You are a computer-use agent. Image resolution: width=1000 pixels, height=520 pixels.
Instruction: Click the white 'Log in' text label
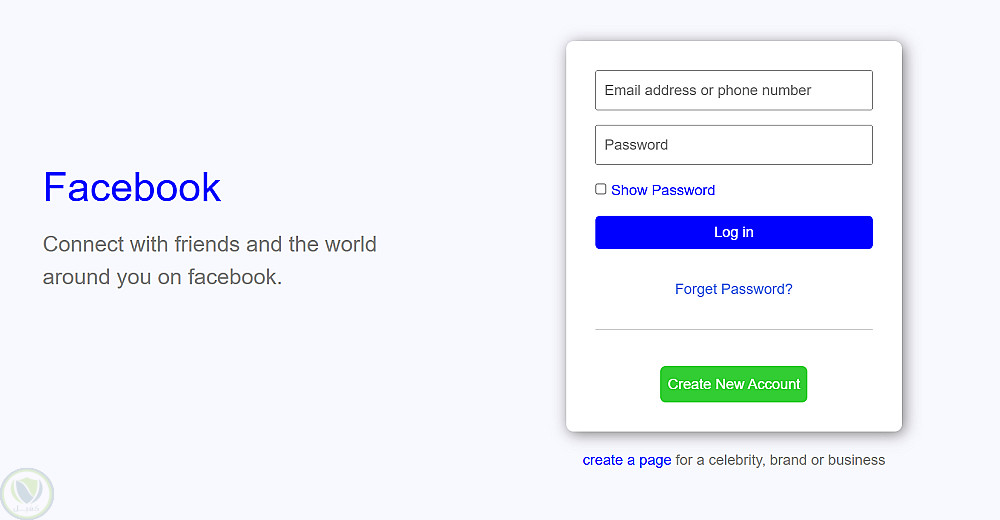[x=733, y=232]
